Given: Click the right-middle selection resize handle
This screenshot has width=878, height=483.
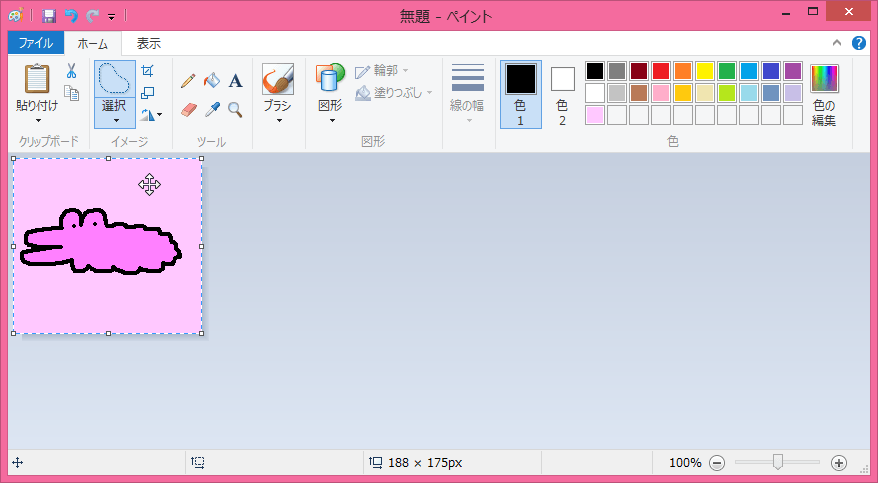Looking at the screenshot, I should [202, 246].
